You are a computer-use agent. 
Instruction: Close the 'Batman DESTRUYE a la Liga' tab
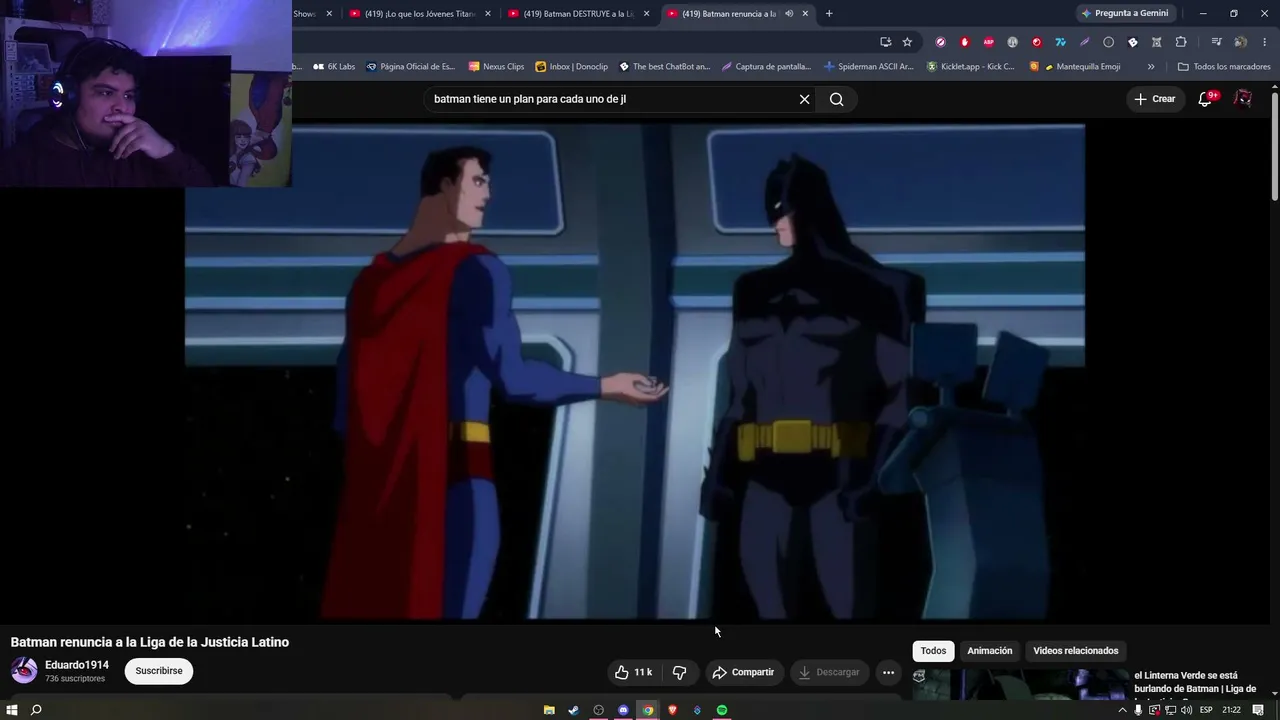tap(647, 14)
